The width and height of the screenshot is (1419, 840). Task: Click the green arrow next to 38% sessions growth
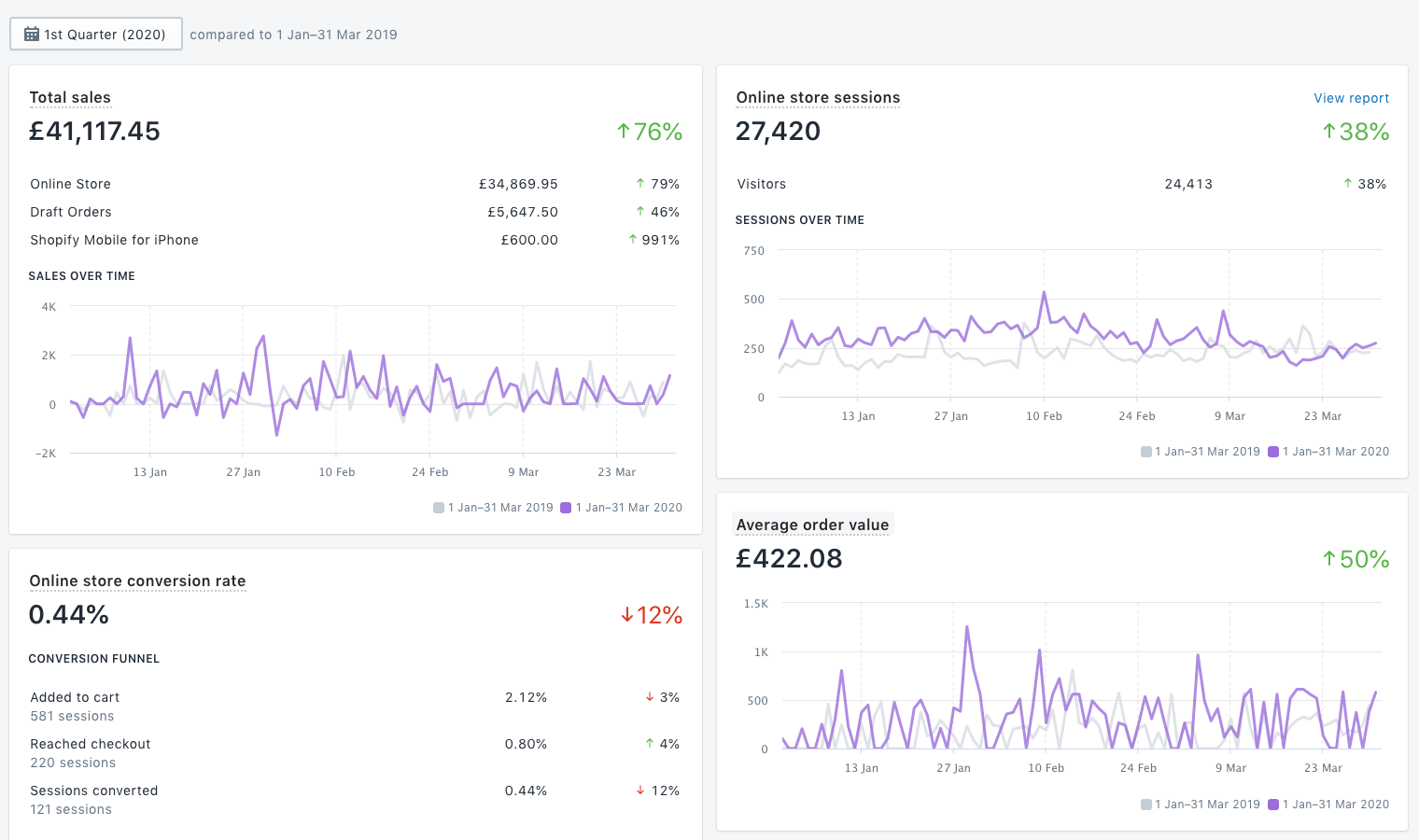[x=1330, y=132]
